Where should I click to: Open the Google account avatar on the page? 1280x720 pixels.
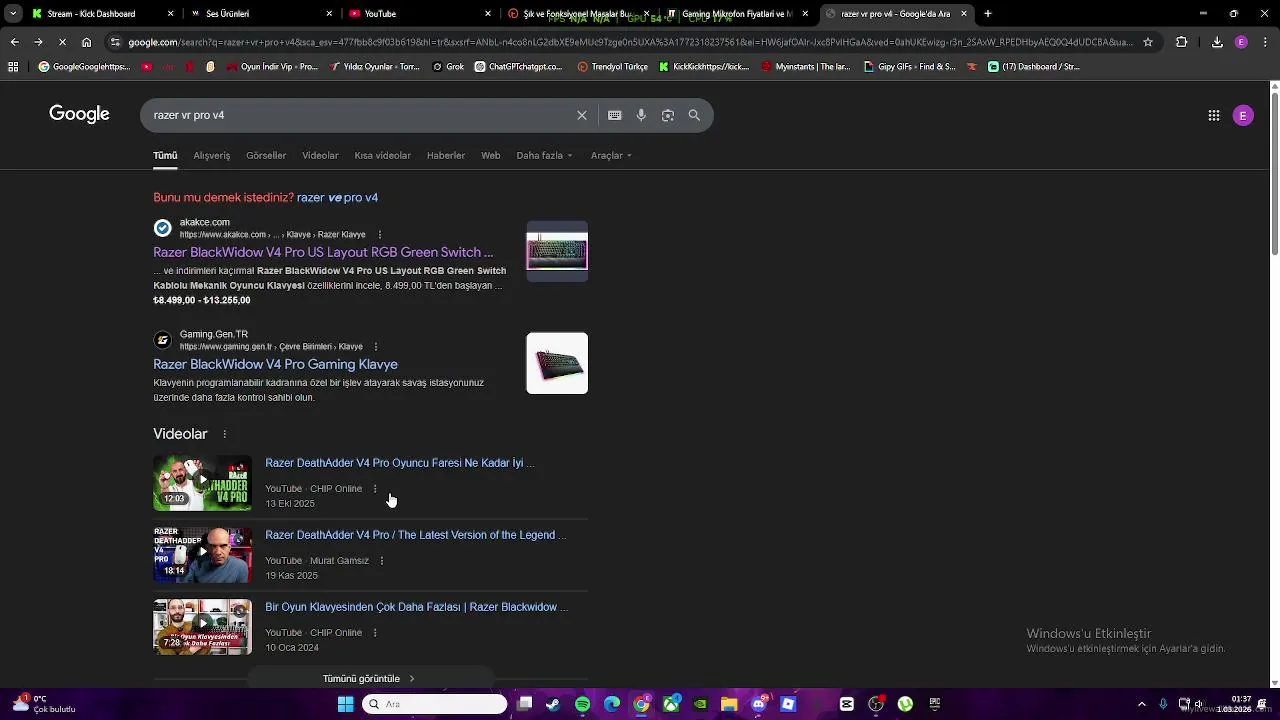coord(1243,115)
